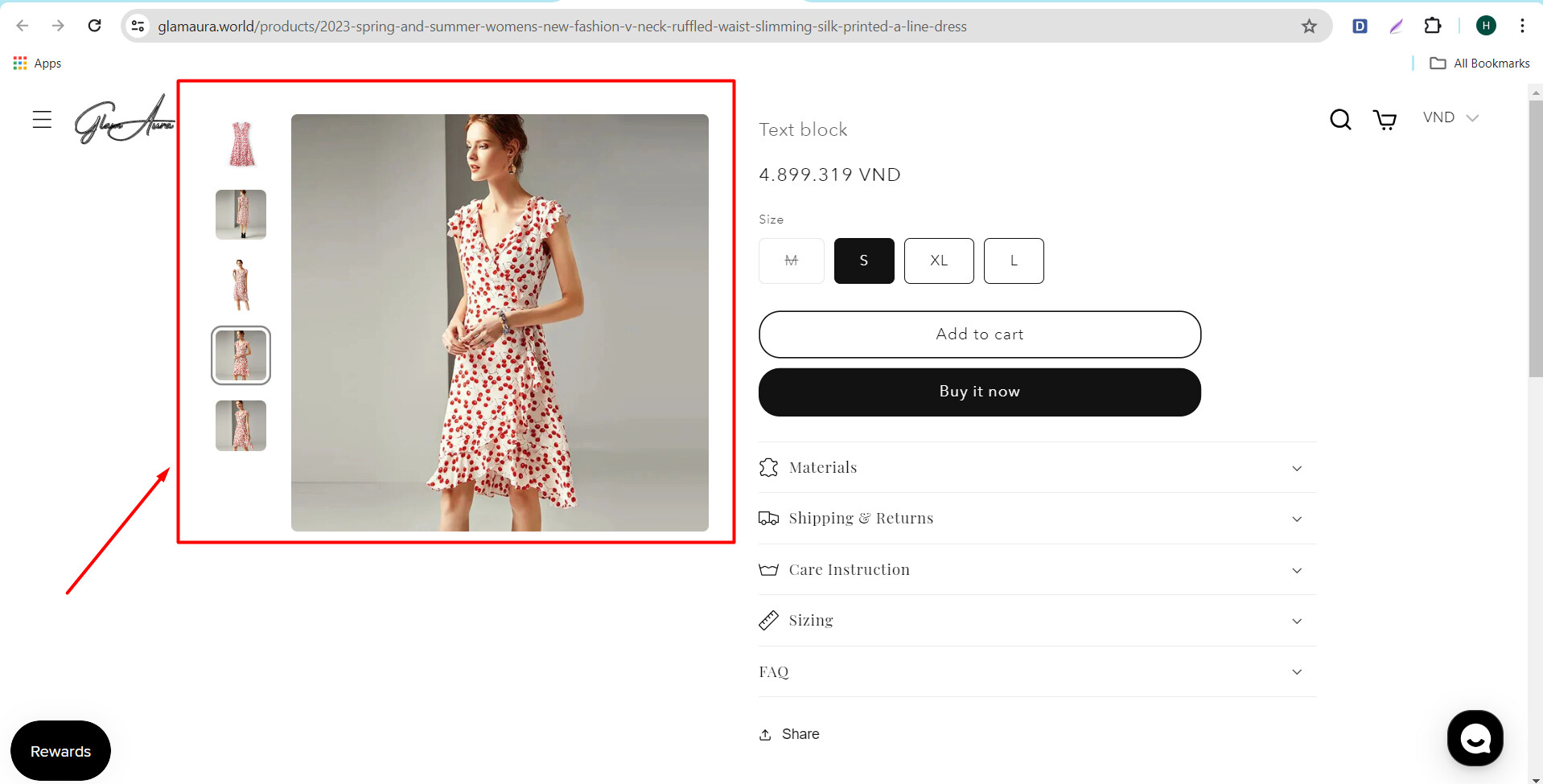Select the first dress-only thumbnail
Screen dimensions: 1543x784
[x=241, y=144]
